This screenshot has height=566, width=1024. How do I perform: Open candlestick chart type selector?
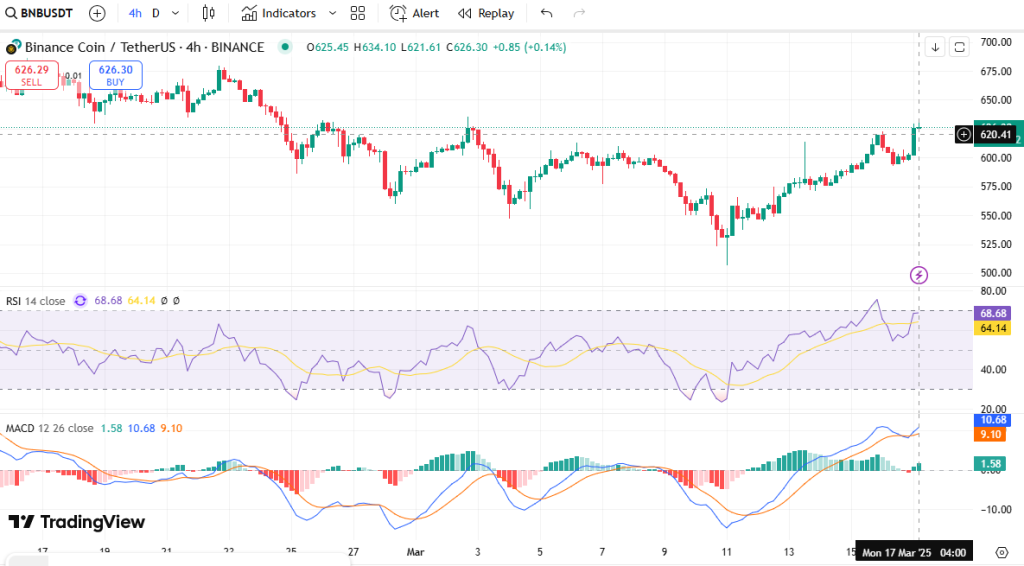coord(208,13)
